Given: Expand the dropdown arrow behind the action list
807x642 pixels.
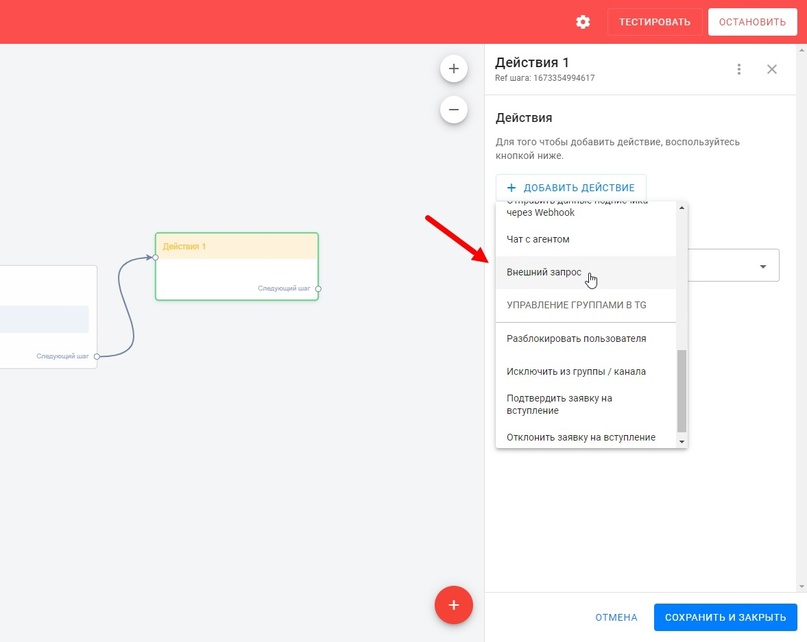Looking at the screenshot, I should click(x=763, y=267).
